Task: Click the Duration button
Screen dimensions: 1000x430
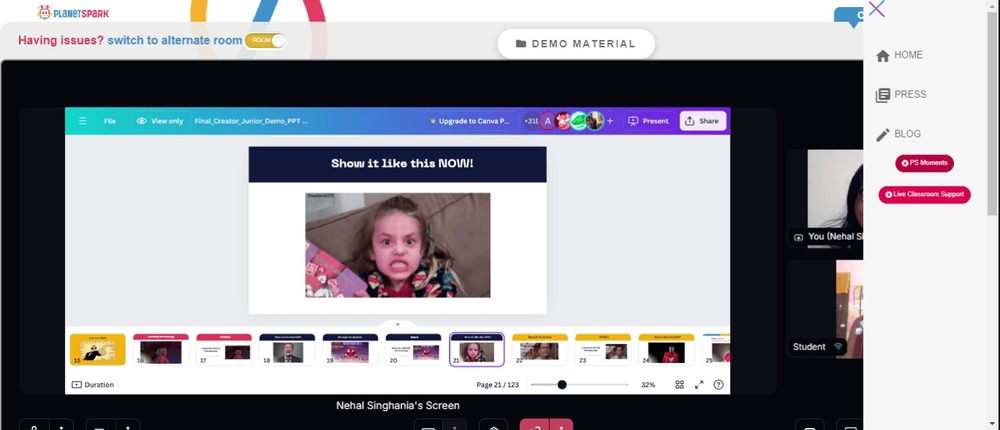Action: tap(93, 385)
